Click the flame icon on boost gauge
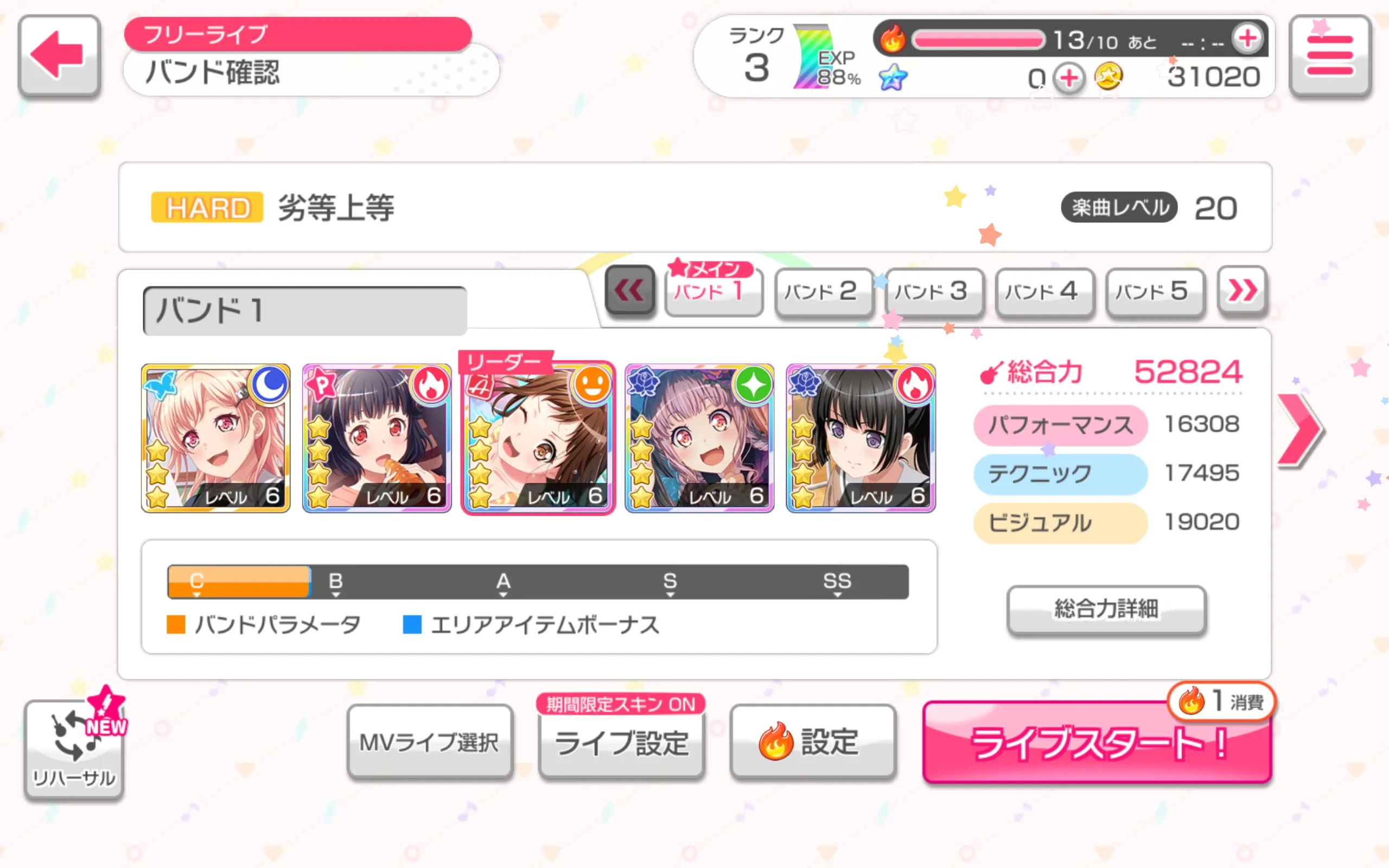1389x868 pixels. coord(892,39)
